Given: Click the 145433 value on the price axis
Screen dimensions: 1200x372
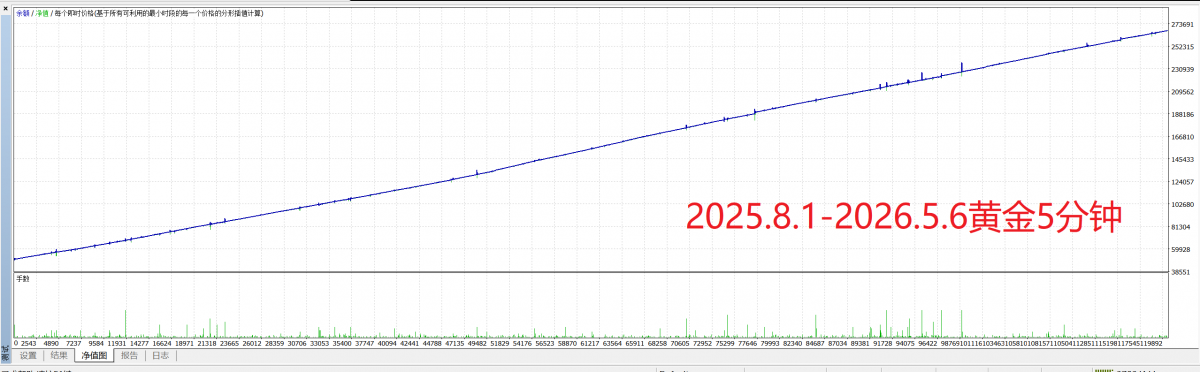Looking at the screenshot, I should (1184, 160).
